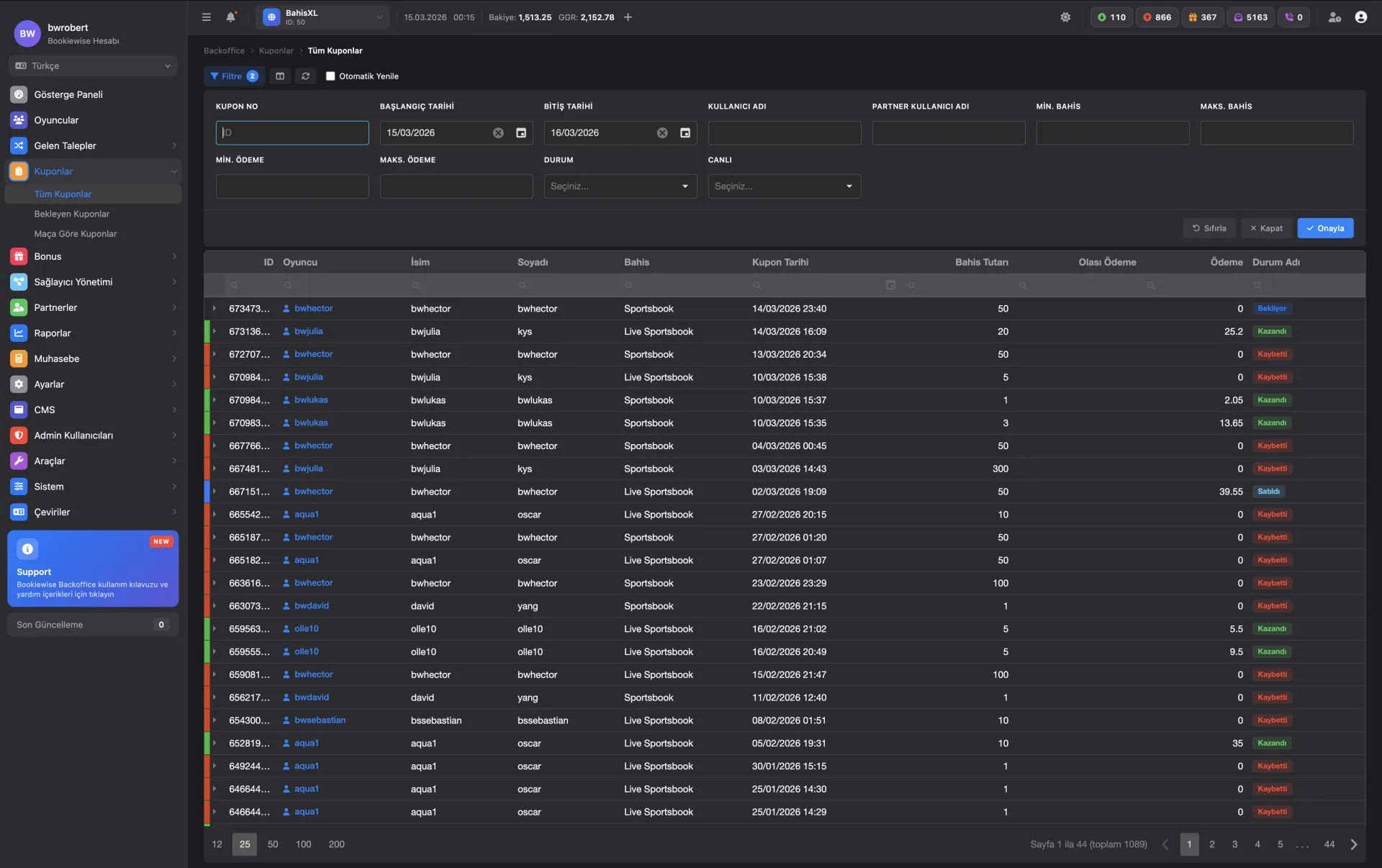Open calendar picker for Başlangıç Tarihi
This screenshot has width=1382, height=868.
tap(521, 133)
